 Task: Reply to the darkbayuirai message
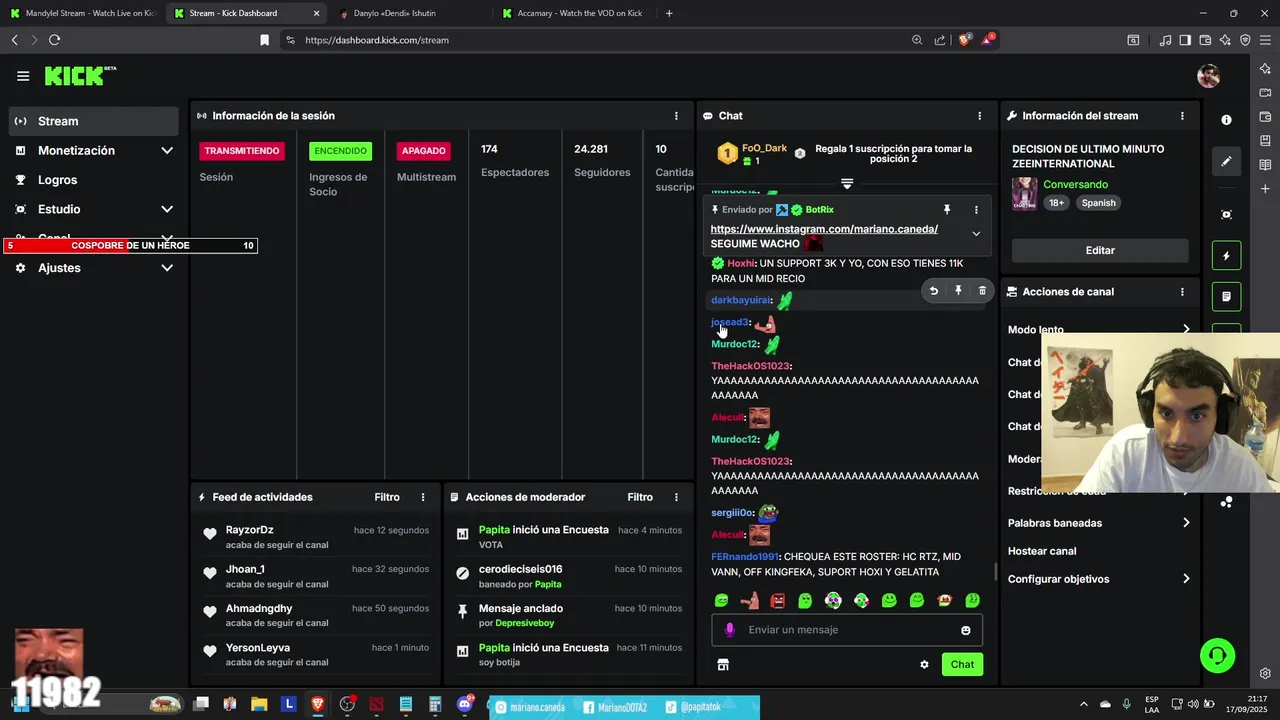(x=933, y=291)
